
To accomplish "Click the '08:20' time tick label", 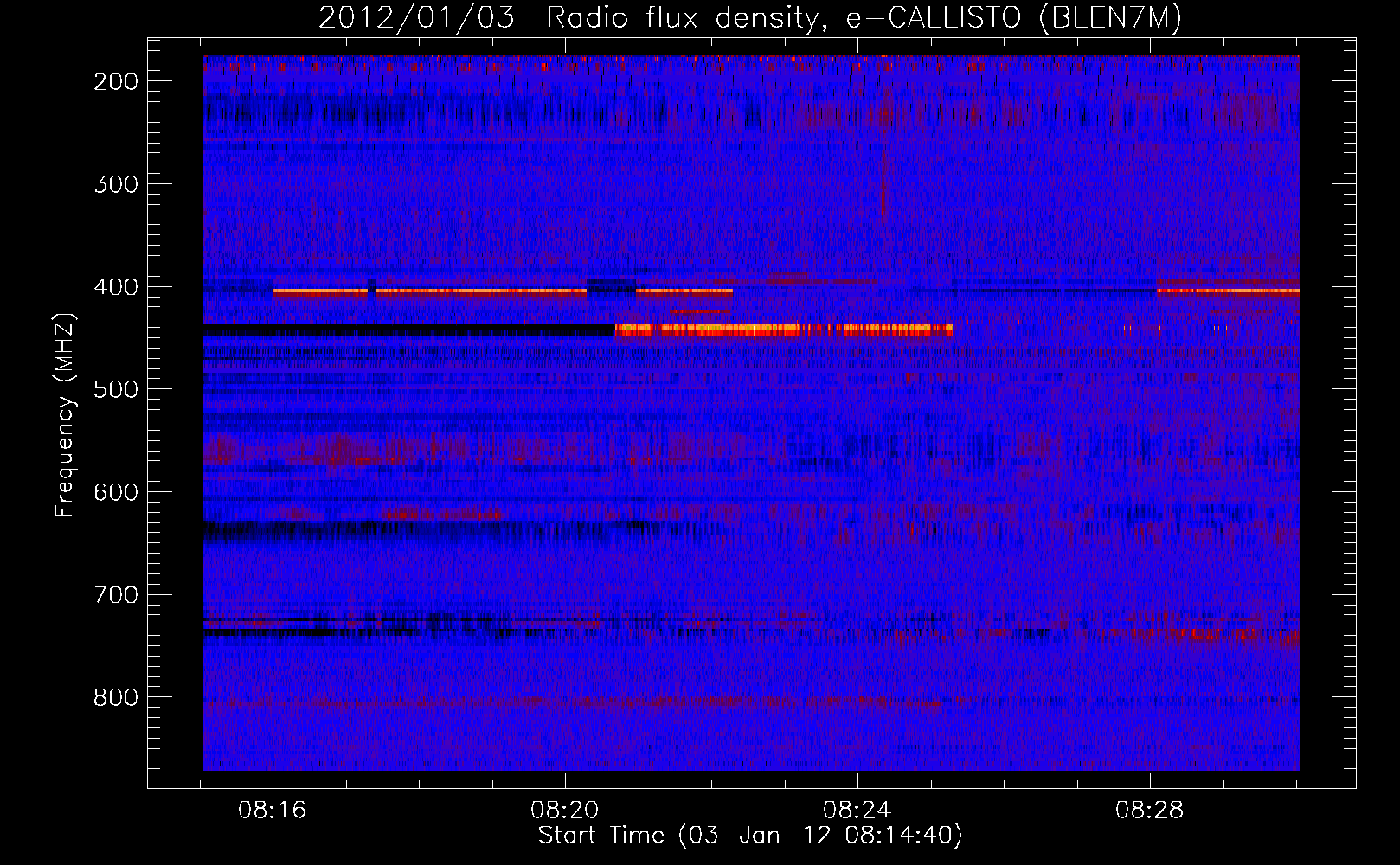I will click(x=565, y=811).
